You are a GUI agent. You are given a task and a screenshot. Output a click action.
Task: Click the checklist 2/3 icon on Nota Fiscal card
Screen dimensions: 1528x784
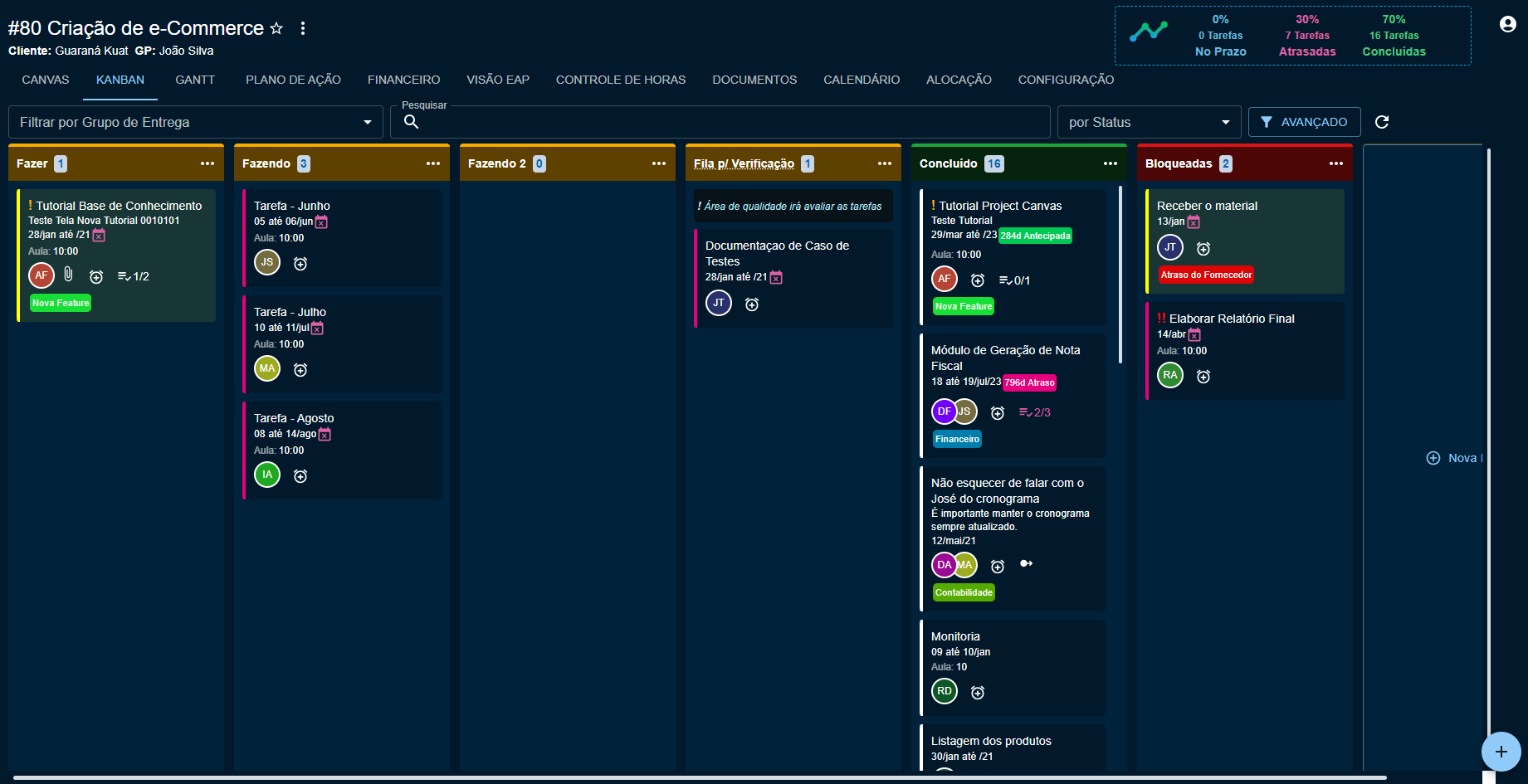(x=1035, y=412)
